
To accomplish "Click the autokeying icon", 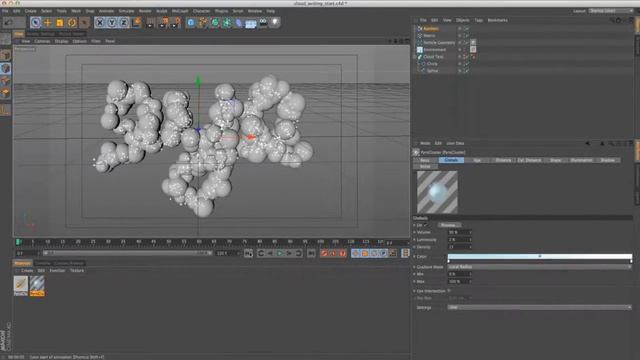I will pos(333,253).
